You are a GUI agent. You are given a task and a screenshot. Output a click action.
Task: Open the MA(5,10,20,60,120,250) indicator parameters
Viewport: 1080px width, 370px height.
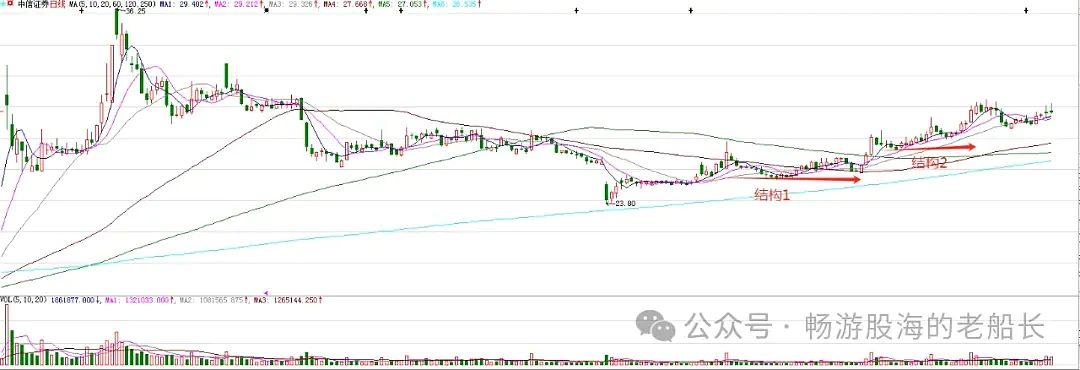[x=113, y=4]
